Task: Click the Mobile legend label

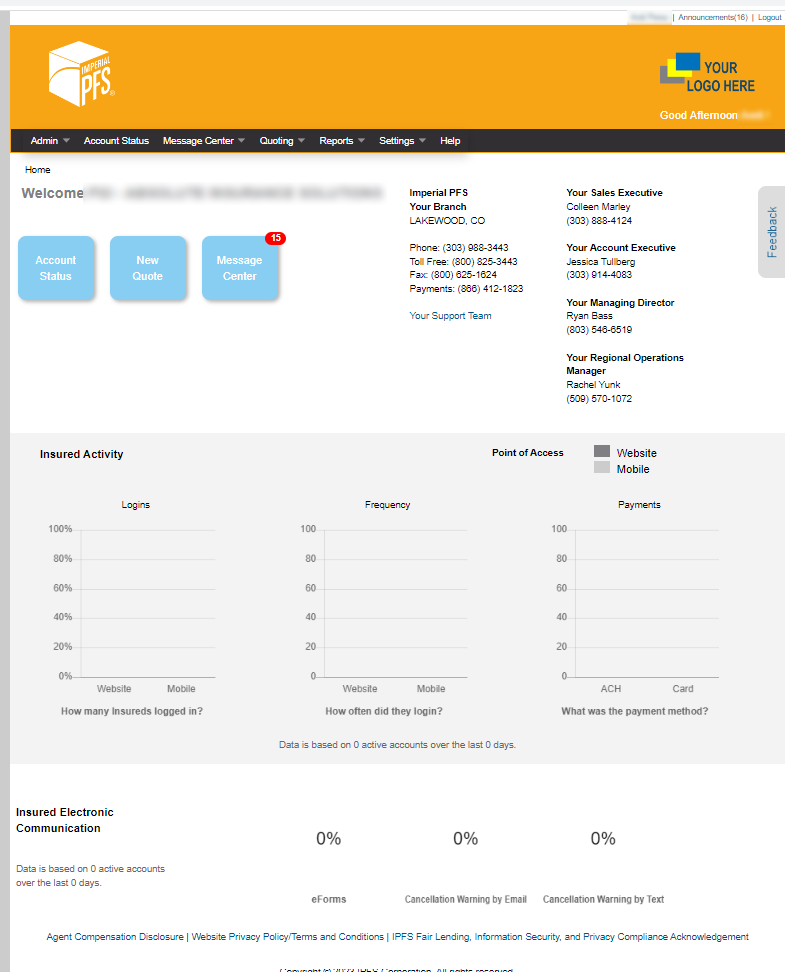Action: click(x=633, y=469)
